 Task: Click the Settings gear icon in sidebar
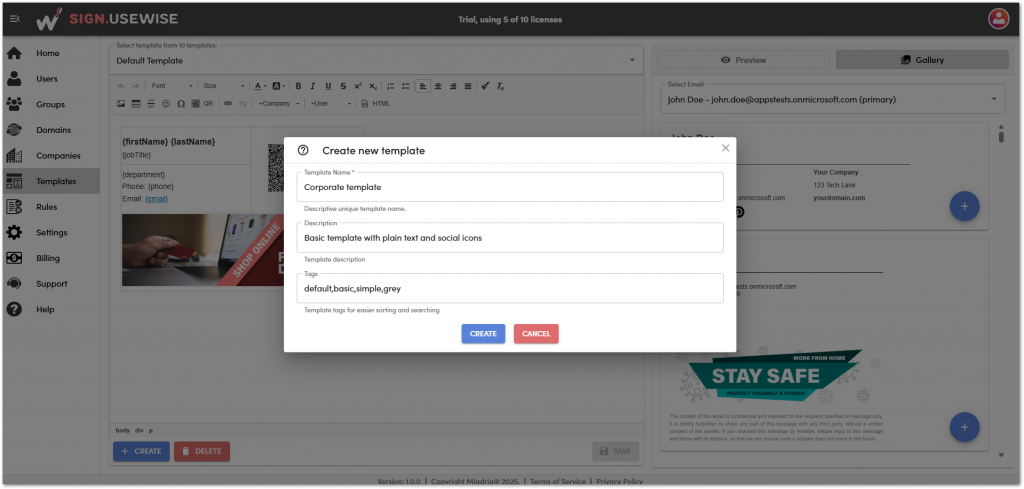click(14, 233)
